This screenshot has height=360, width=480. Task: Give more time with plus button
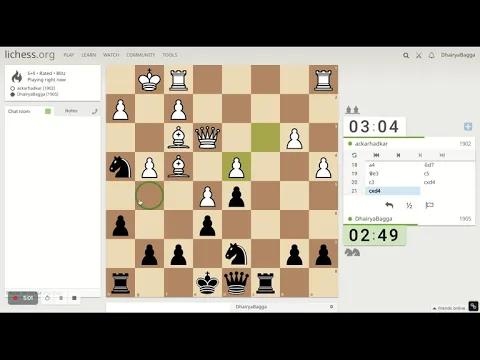pyautogui.click(x=468, y=127)
